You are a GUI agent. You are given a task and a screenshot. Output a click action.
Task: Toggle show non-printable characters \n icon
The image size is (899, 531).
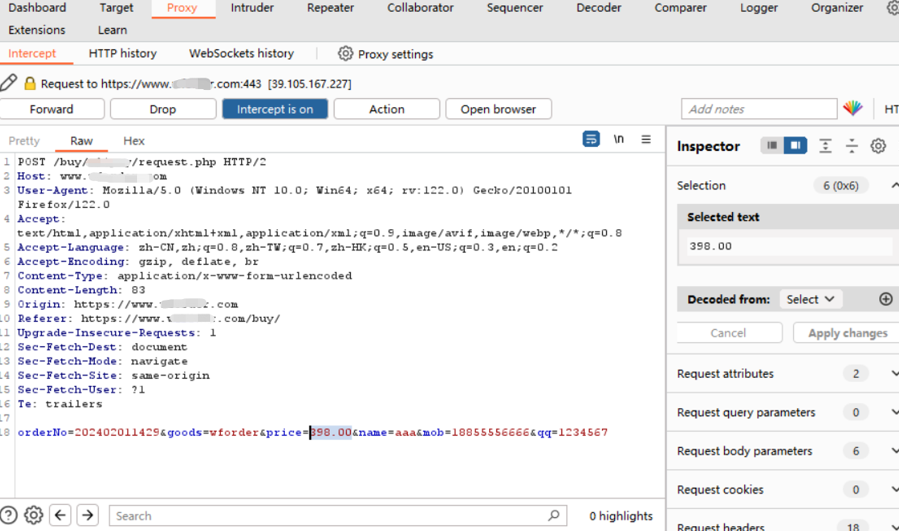[x=619, y=139]
